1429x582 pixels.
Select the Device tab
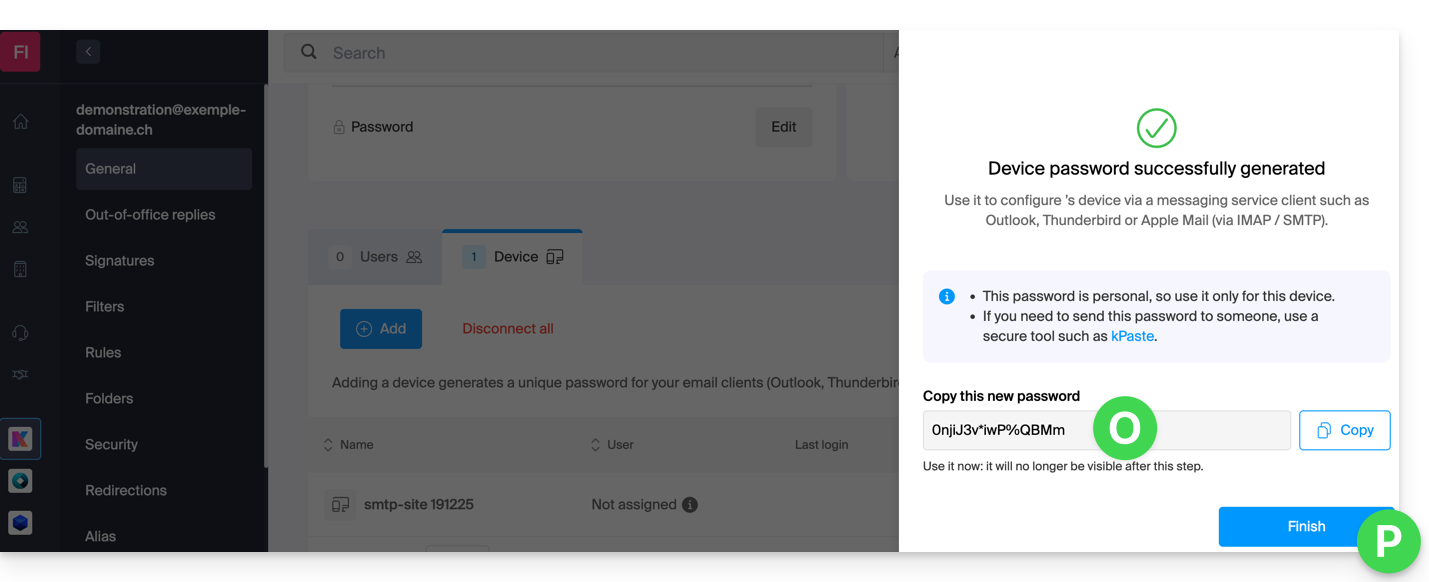[514, 257]
